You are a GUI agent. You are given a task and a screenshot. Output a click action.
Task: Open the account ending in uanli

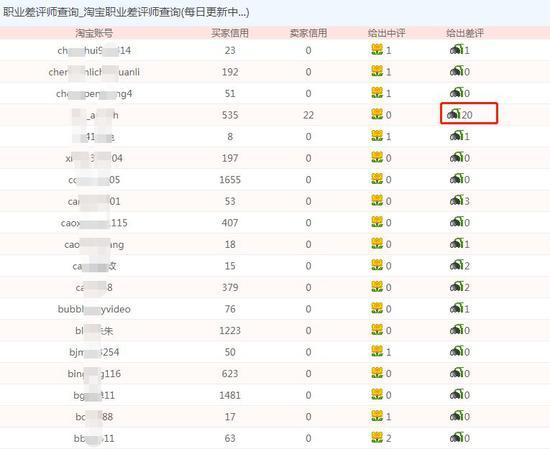(94, 72)
